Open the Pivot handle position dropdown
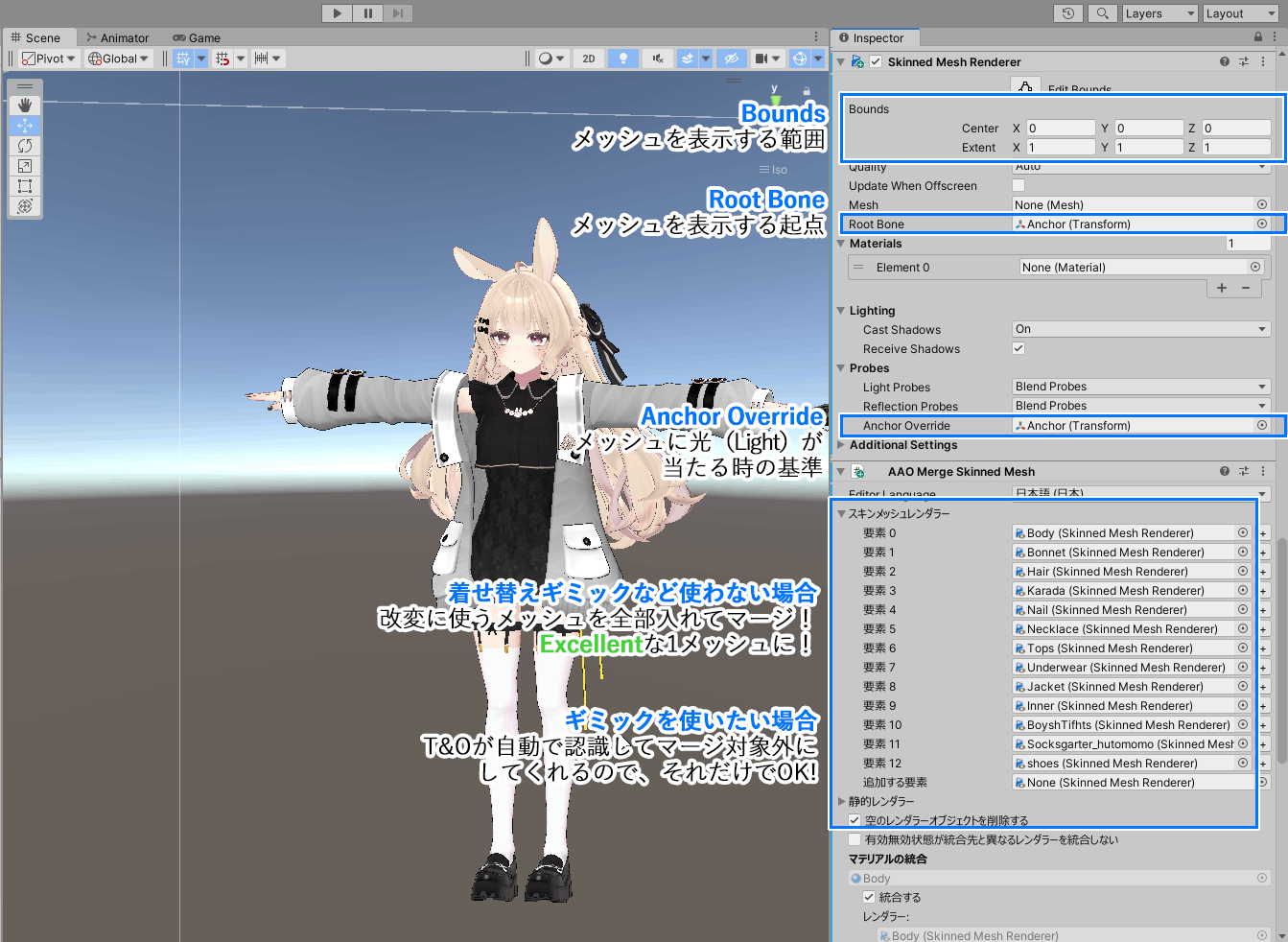The height and width of the screenshot is (942, 1288). [49, 59]
